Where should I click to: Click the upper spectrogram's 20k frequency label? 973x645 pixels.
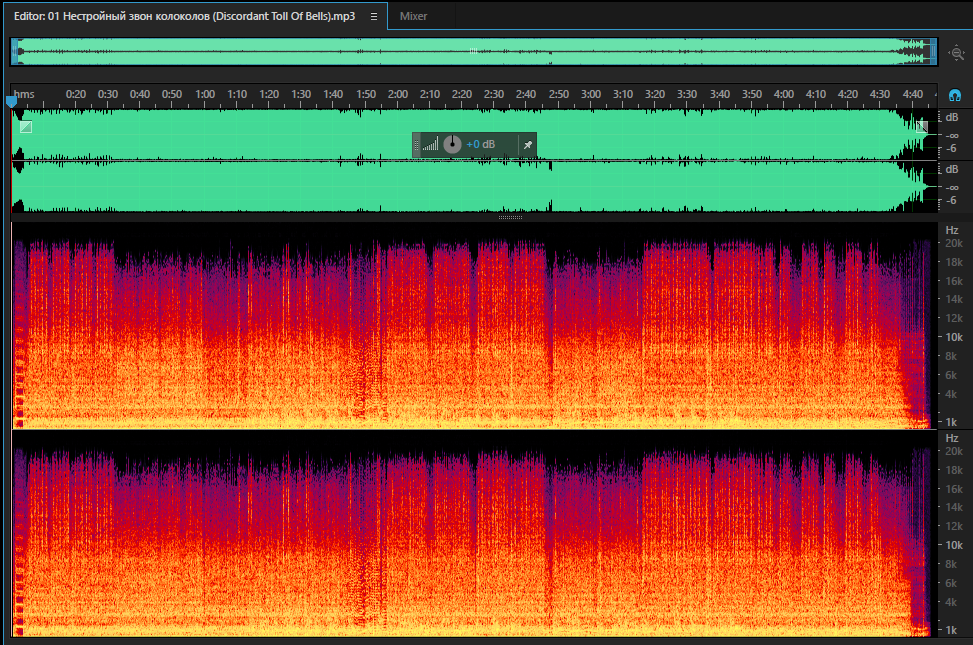coord(954,243)
